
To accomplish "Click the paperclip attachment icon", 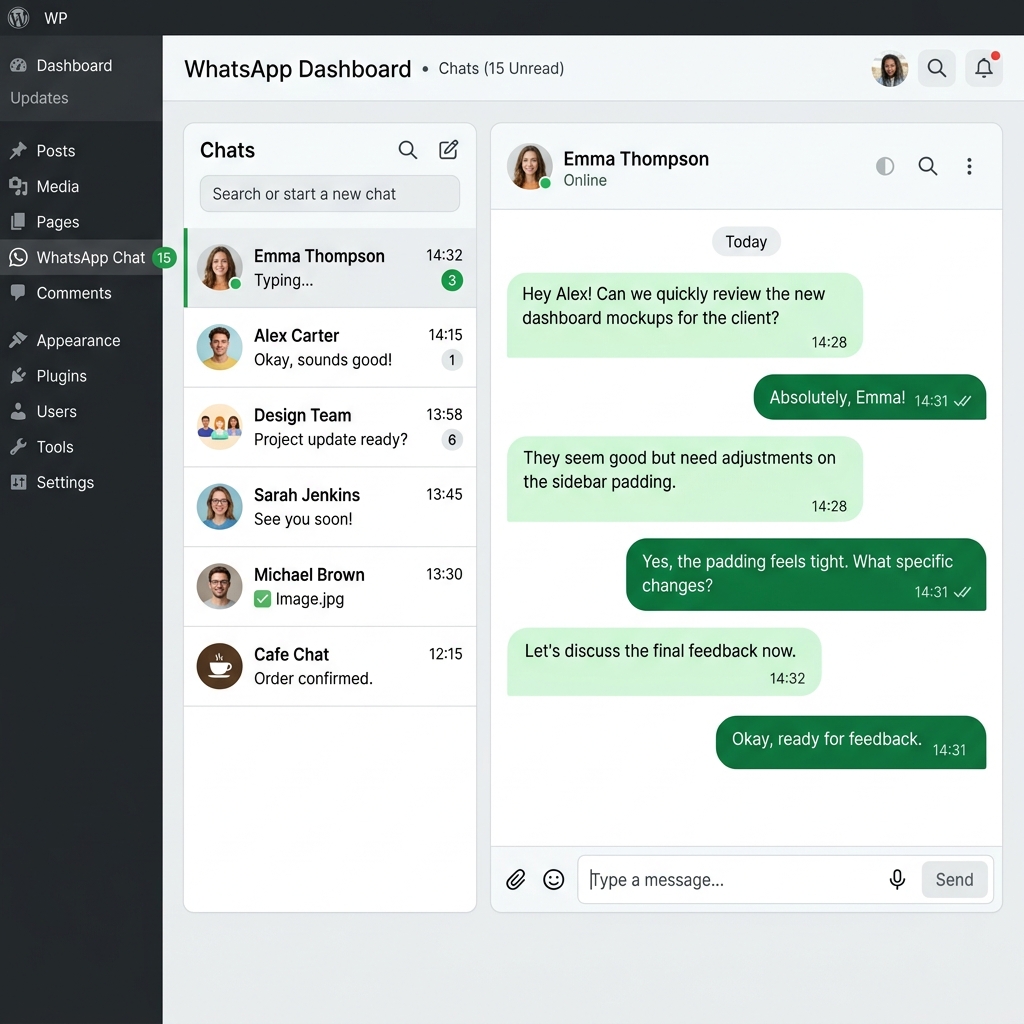I will [x=516, y=880].
